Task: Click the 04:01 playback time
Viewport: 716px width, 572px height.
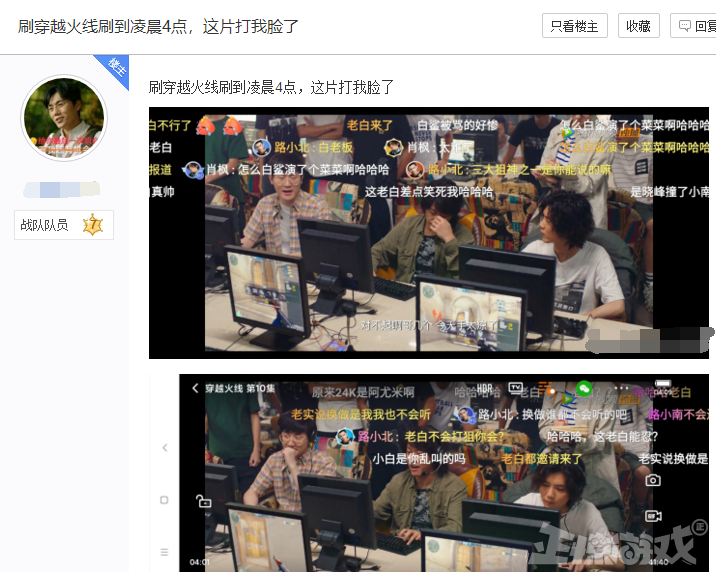Action: click(x=200, y=562)
